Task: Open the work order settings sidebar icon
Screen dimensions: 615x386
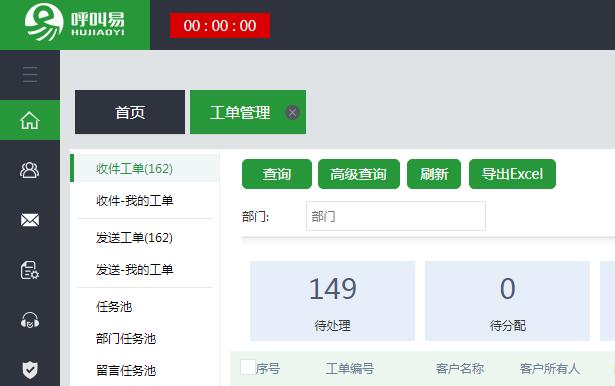Action: [x=30, y=270]
